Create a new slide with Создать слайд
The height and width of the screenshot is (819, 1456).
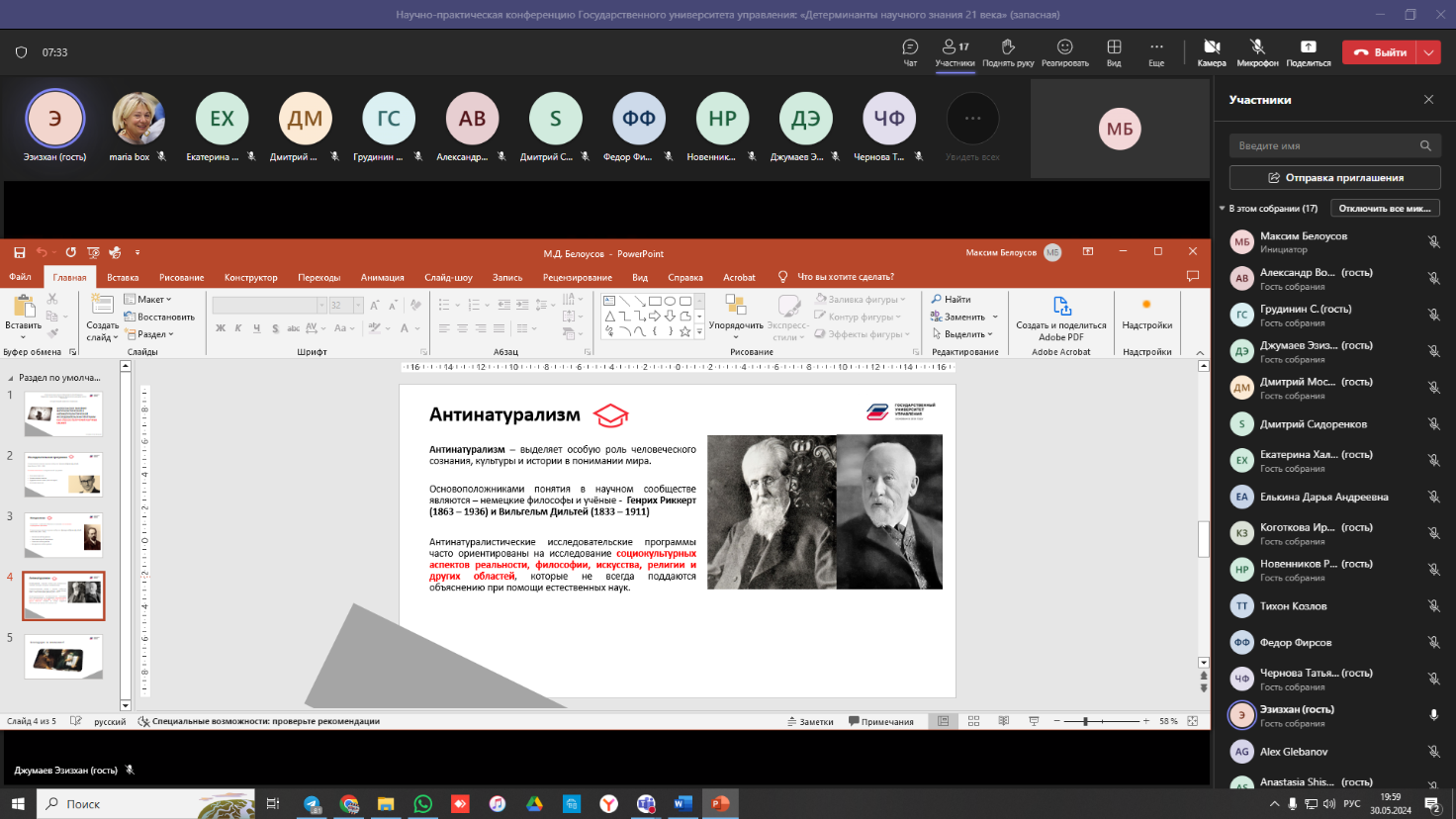pyautogui.click(x=102, y=318)
